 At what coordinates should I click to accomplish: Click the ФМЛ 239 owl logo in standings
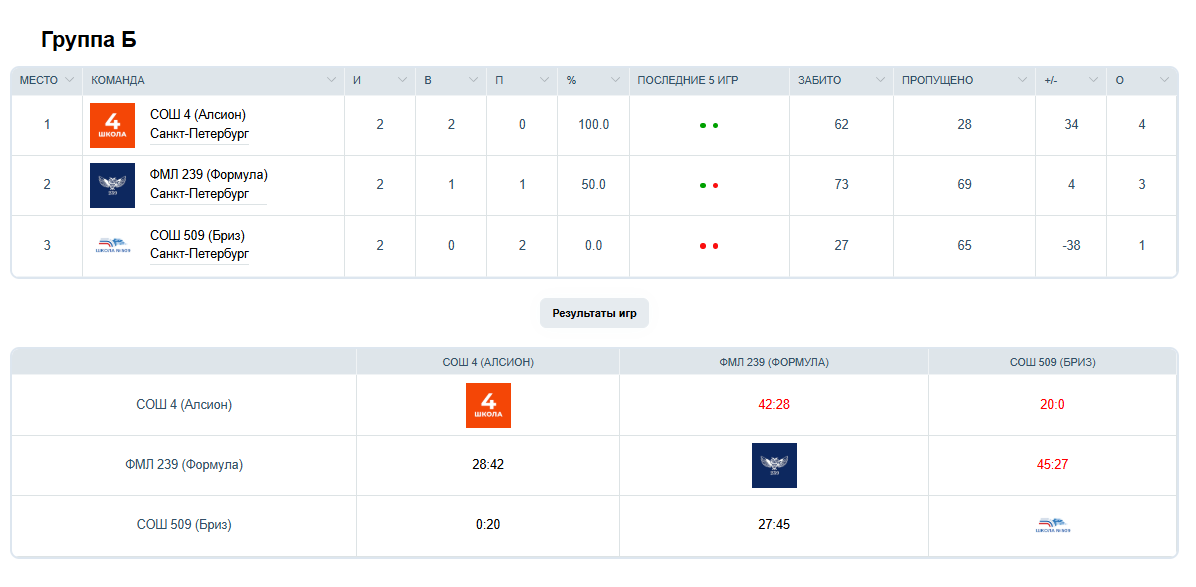pos(112,185)
